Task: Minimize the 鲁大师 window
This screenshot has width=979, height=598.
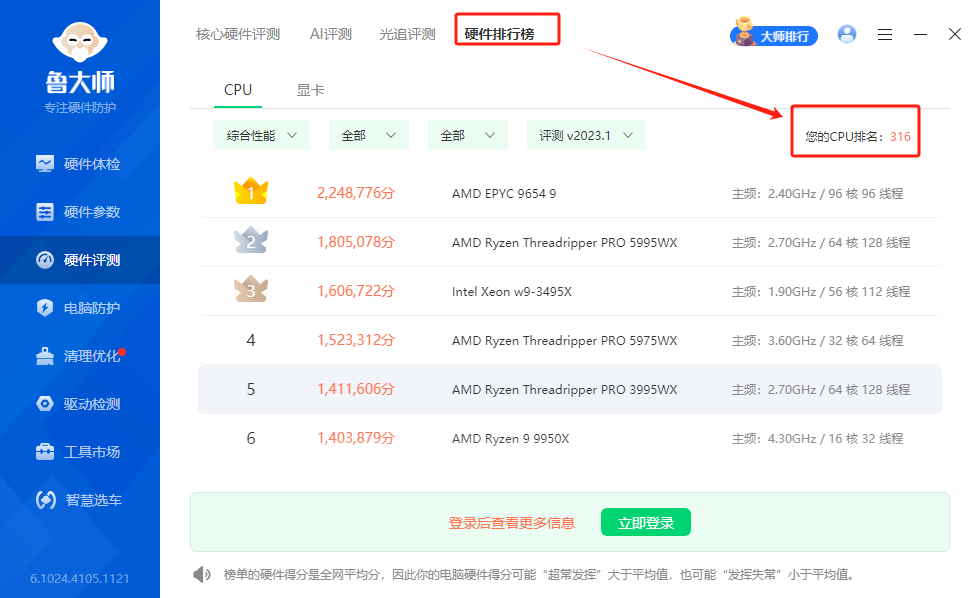Action: point(920,35)
